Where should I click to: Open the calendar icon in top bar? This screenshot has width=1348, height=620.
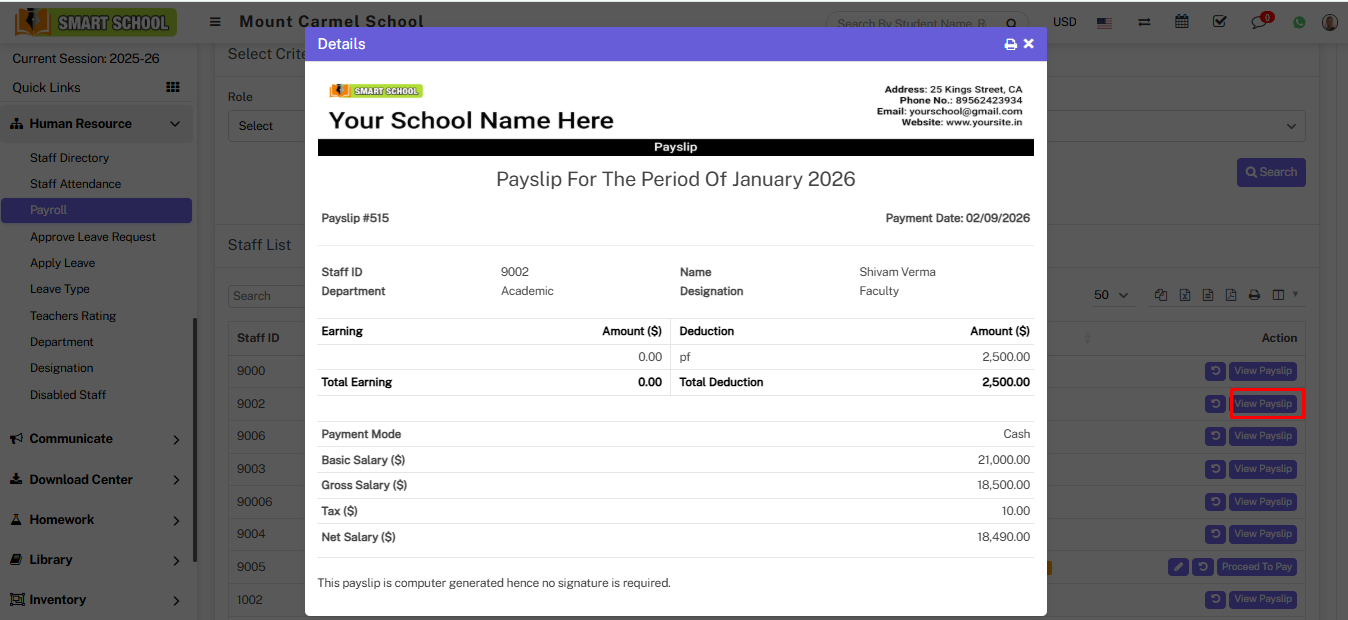click(1181, 21)
